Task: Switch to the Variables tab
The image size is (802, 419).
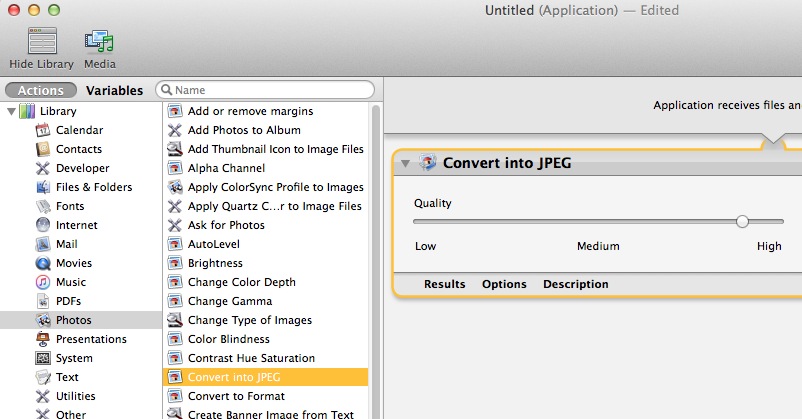Action: pos(114,90)
